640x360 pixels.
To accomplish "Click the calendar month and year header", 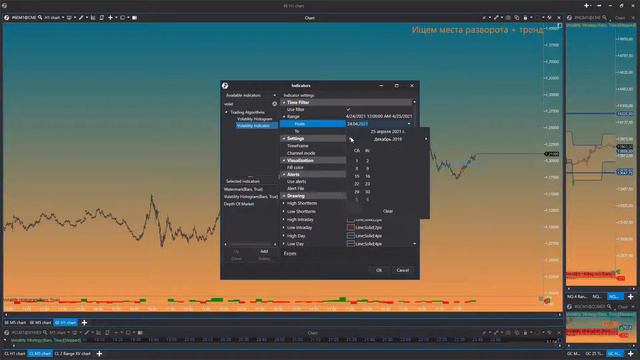I will point(388,139).
